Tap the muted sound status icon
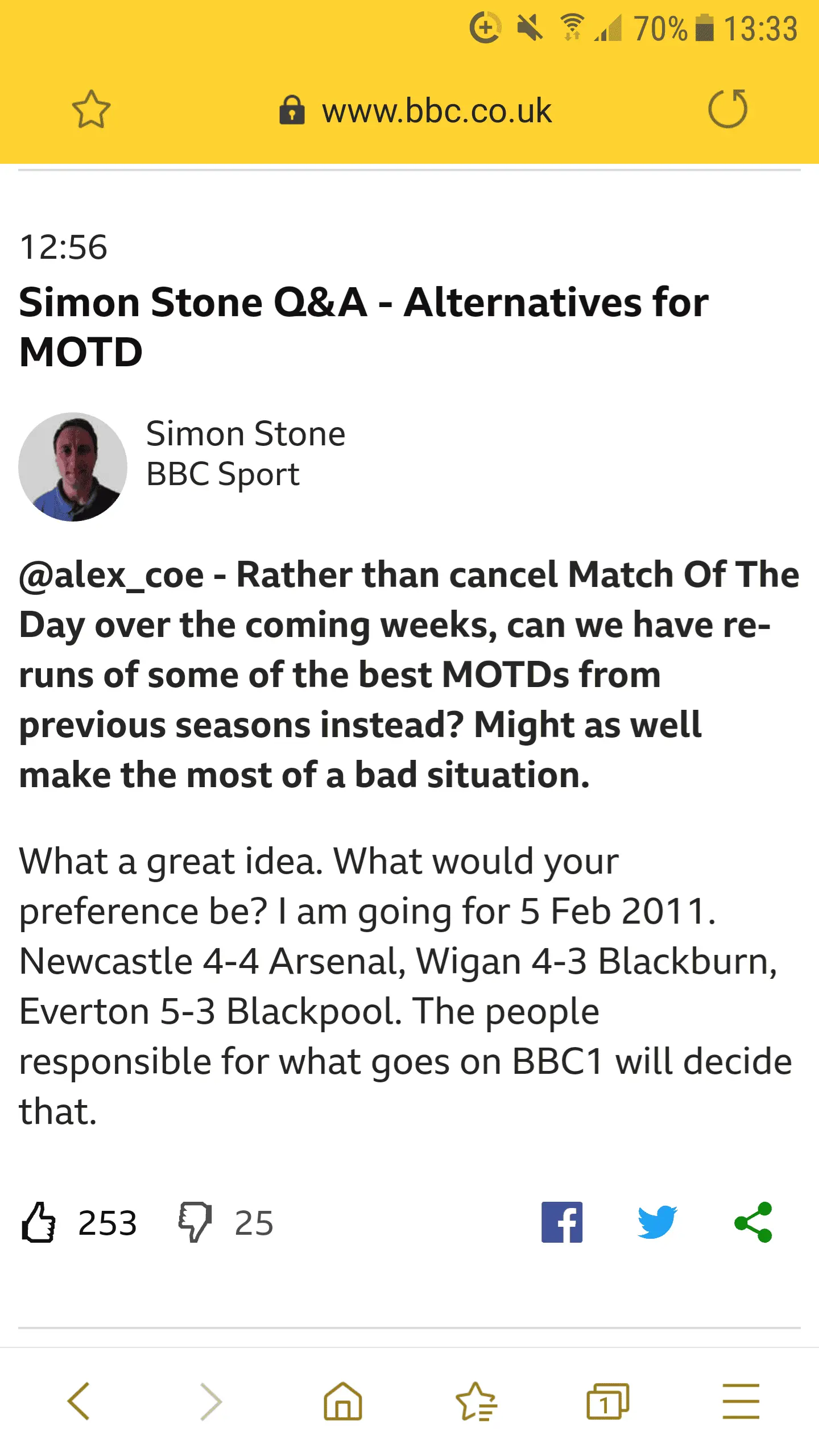 pyautogui.click(x=530, y=27)
